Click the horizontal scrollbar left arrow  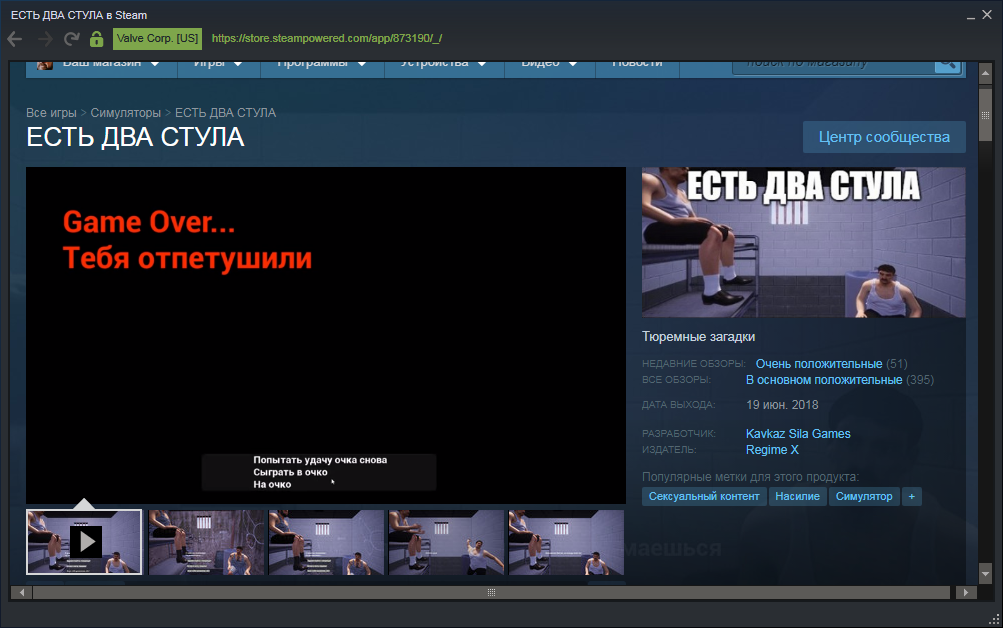click(22, 593)
